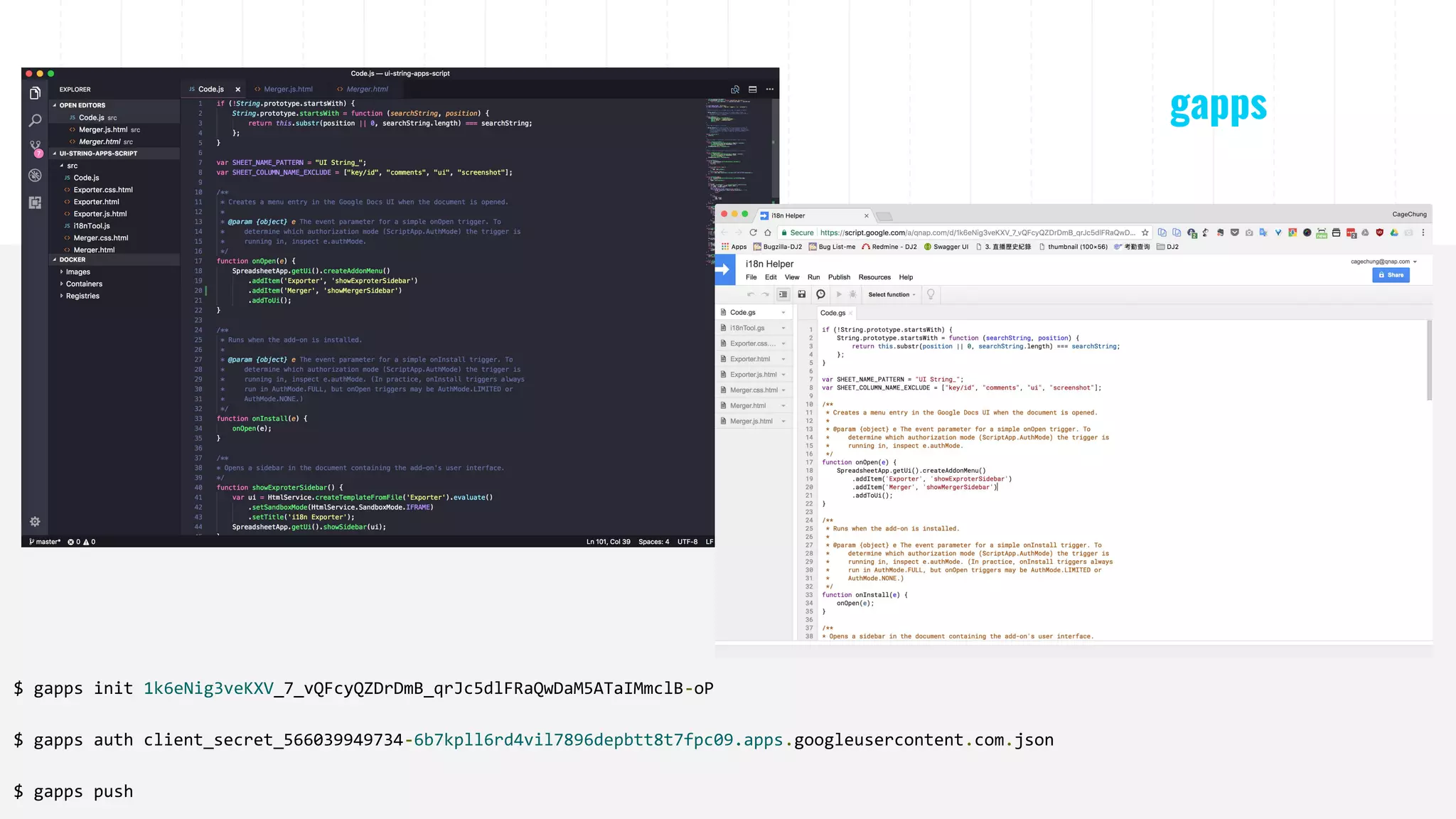1456x819 pixels.
Task: Open the File menu in Apps Script
Action: tap(751, 277)
